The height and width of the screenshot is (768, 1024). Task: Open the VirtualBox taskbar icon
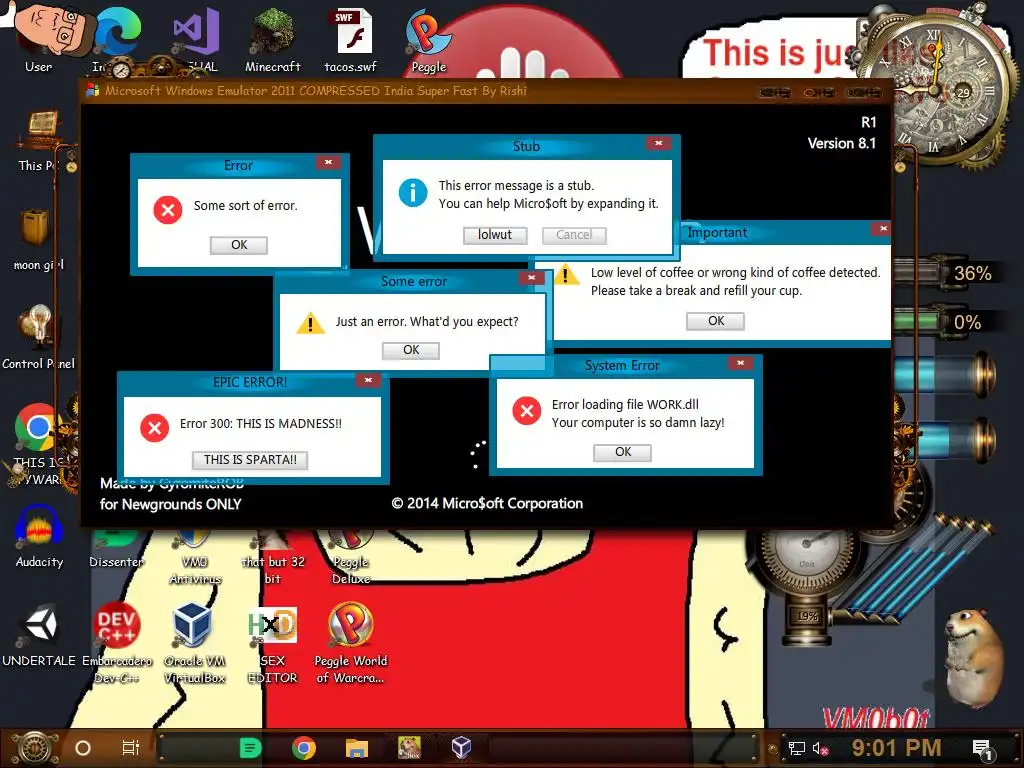461,748
